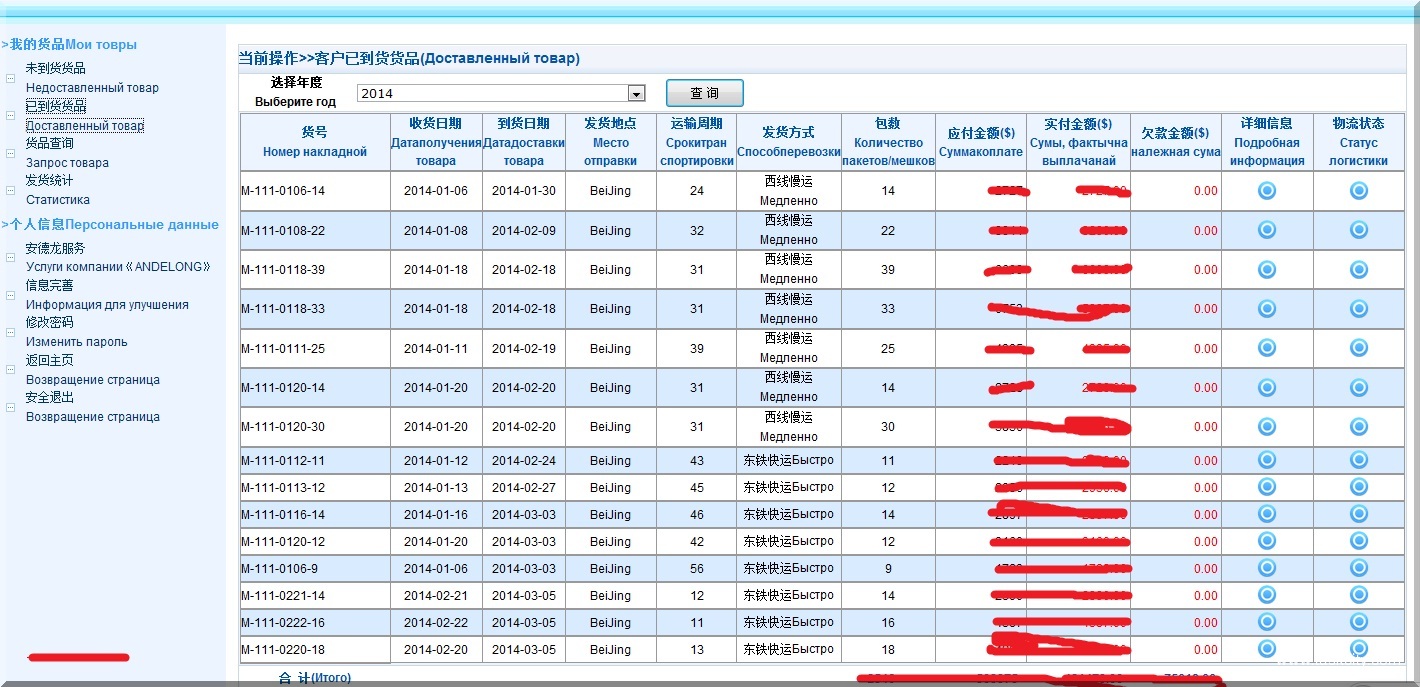Open 未到货货品 undelivered goods page
Viewport: 1420px width, 687px height.
(56, 68)
